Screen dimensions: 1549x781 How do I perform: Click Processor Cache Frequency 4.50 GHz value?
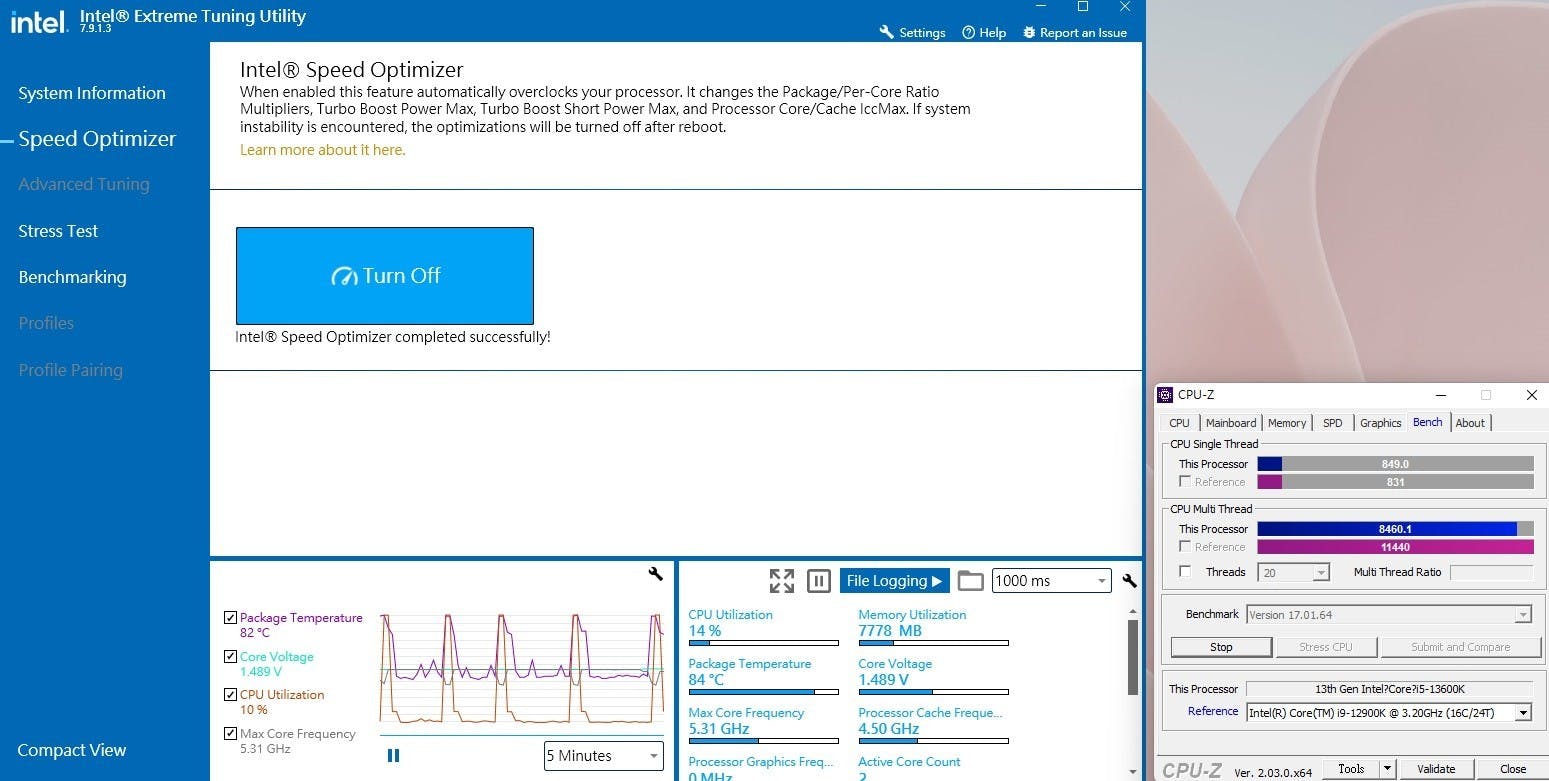coord(889,729)
